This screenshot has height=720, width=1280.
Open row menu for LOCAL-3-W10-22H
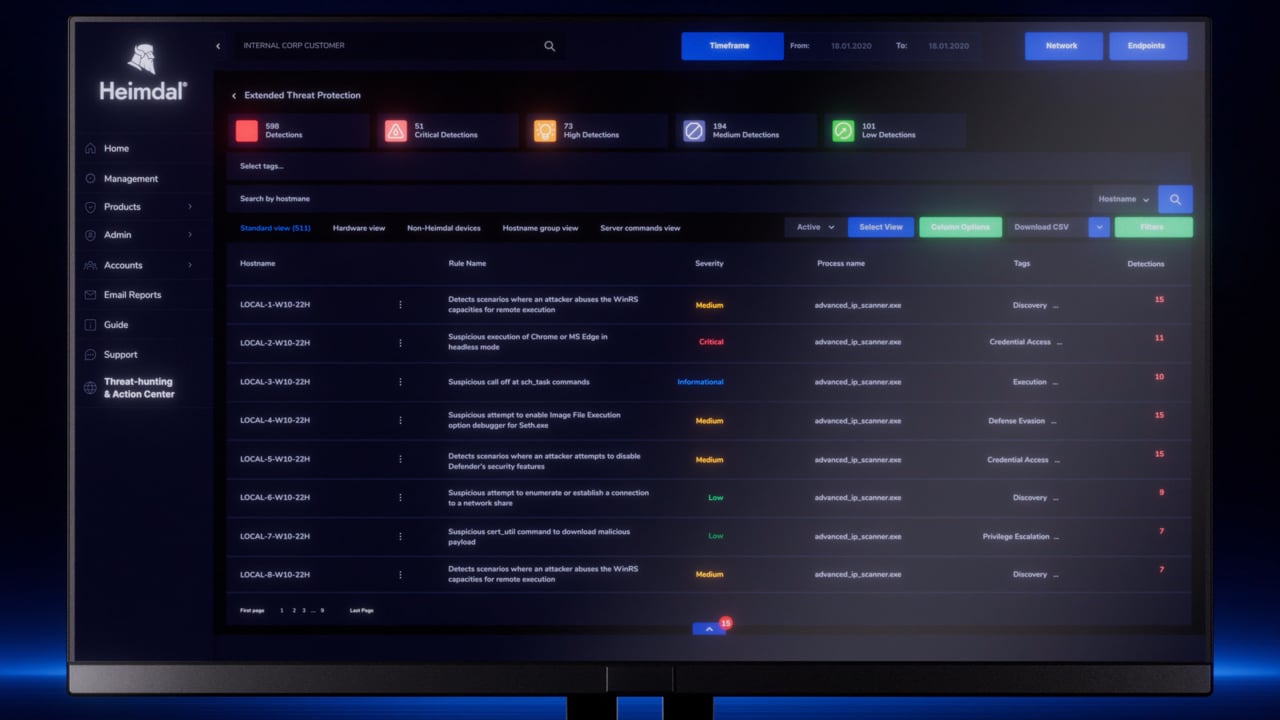tap(400, 382)
